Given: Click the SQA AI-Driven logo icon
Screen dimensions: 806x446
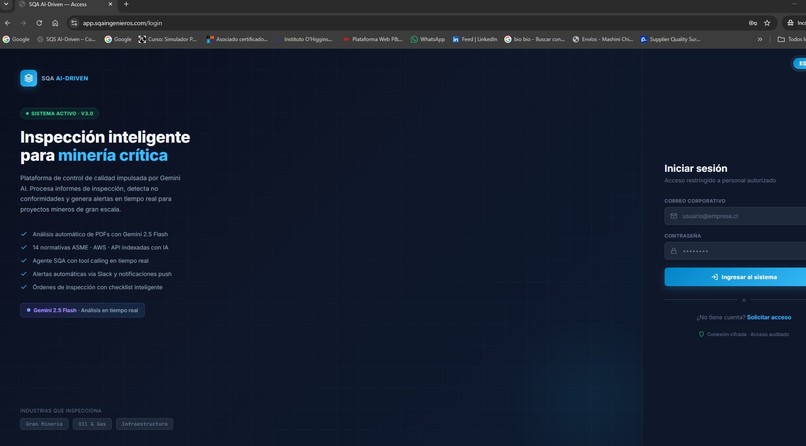Looking at the screenshot, I should pos(29,78).
